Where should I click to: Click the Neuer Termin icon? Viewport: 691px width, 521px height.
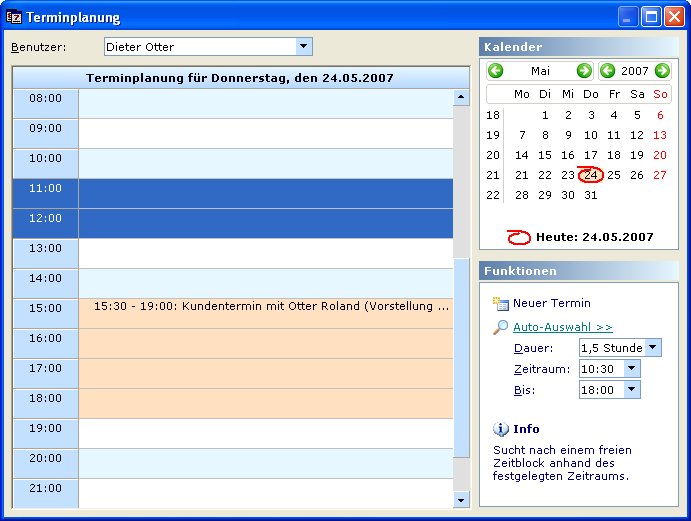click(x=501, y=303)
